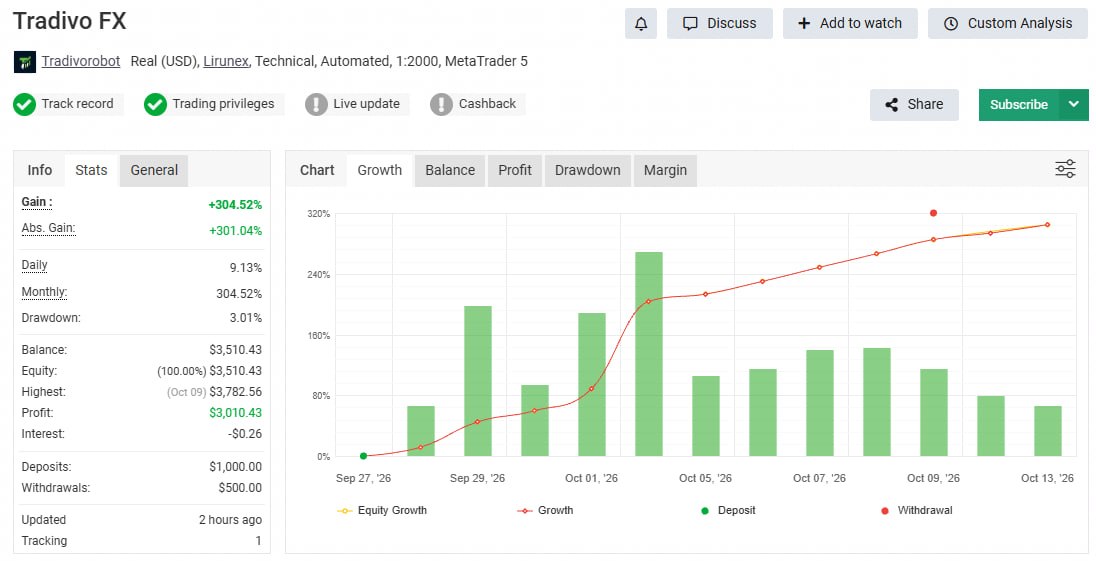
Task: Click the '2 hours ago' updated value
Action: (x=230, y=520)
